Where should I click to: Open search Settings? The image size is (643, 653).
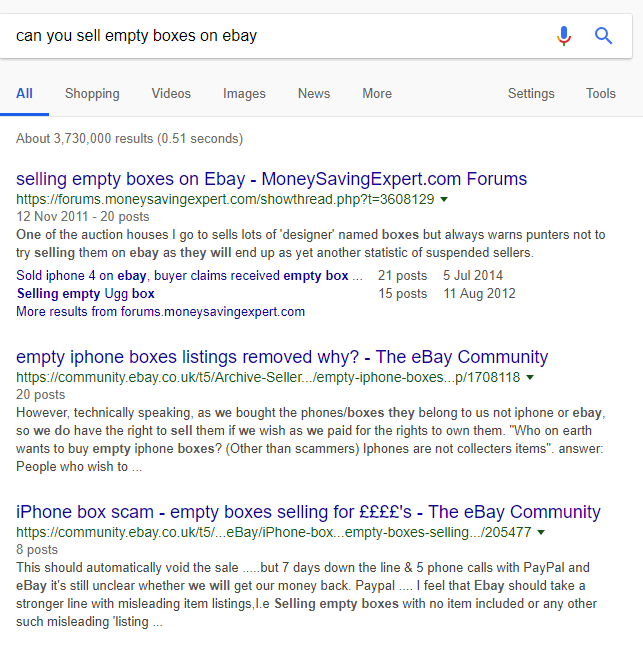tap(531, 93)
